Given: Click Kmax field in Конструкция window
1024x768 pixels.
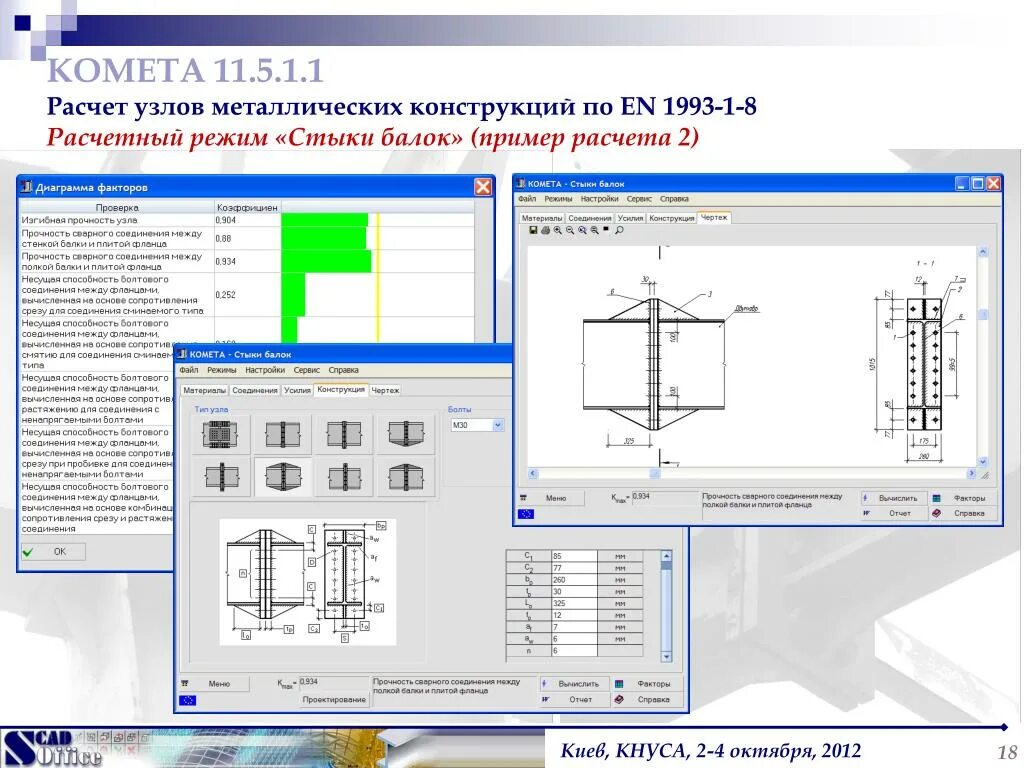Looking at the screenshot, I should pyautogui.click(x=334, y=683).
